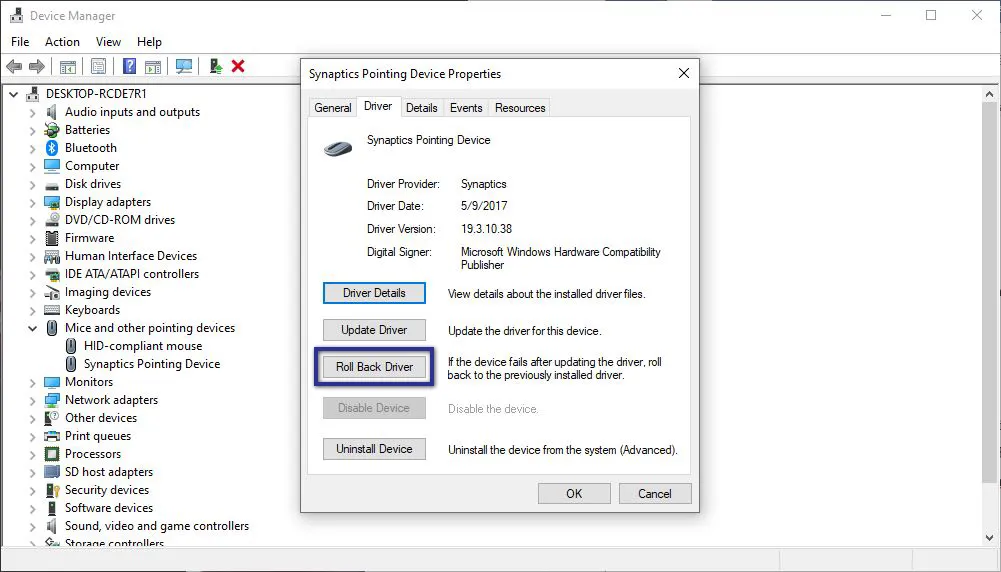The width and height of the screenshot is (1001, 572).
Task: Click the Security devices key icon
Action: [x=52, y=490]
